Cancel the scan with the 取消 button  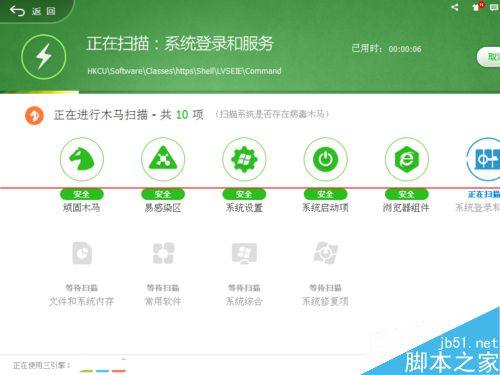click(x=489, y=57)
